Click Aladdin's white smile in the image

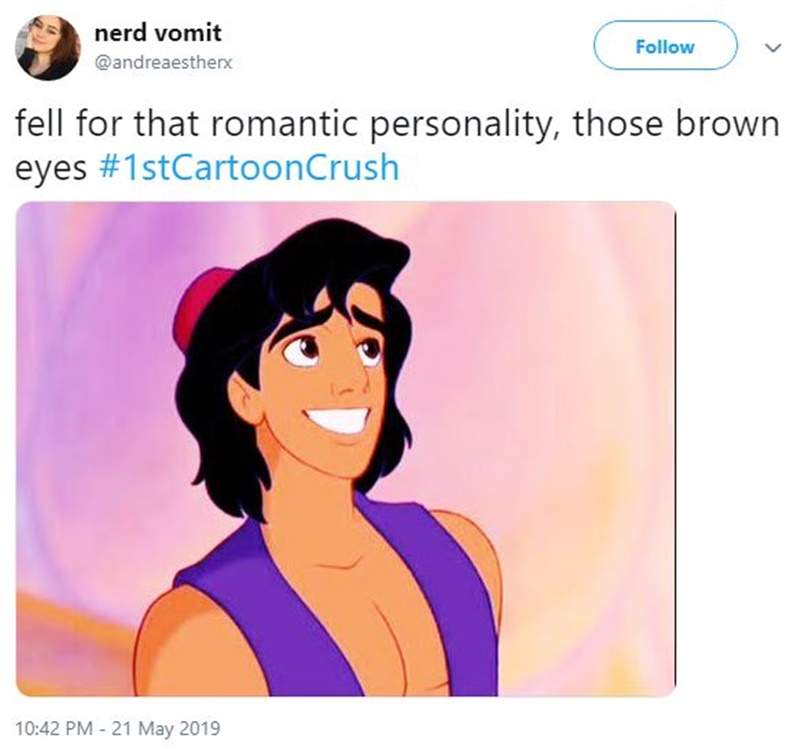point(340,420)
